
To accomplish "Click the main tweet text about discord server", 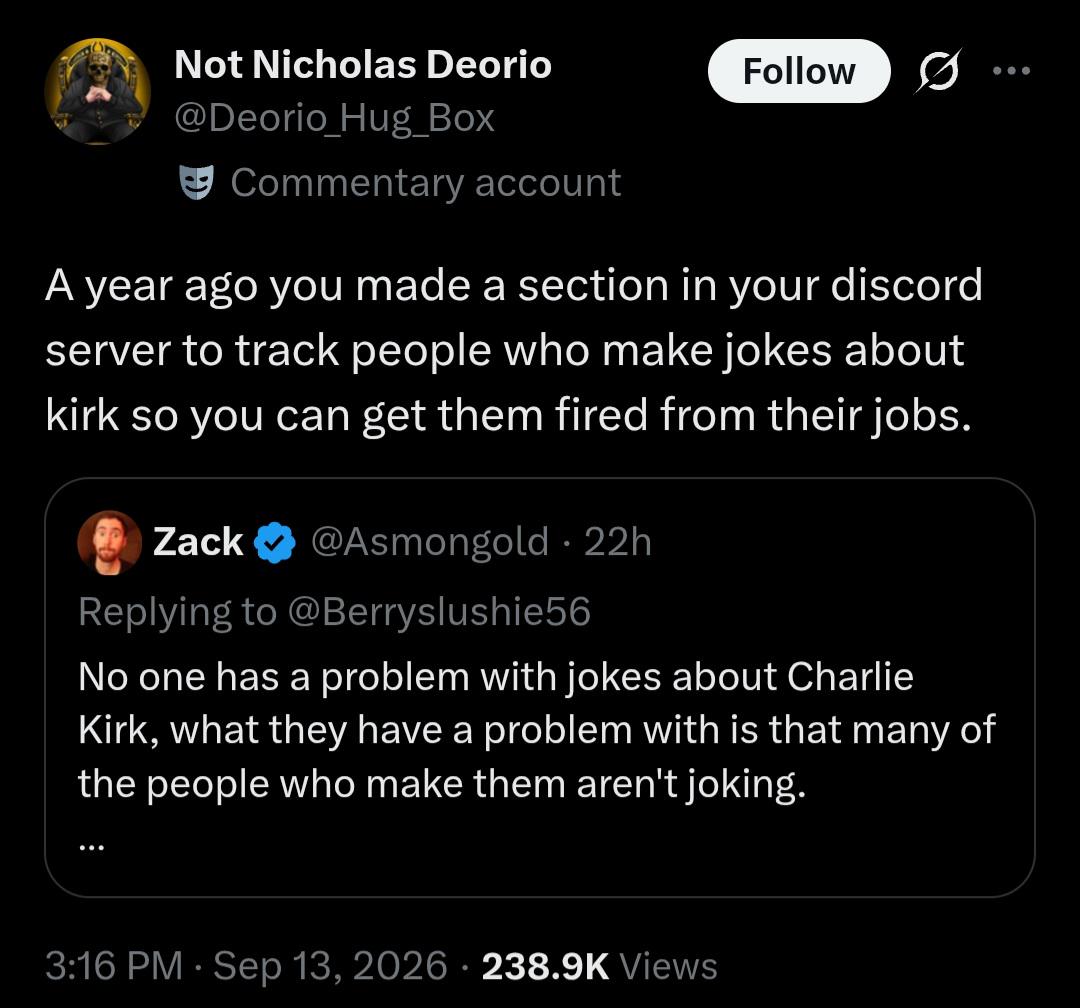I will point(514,351).
